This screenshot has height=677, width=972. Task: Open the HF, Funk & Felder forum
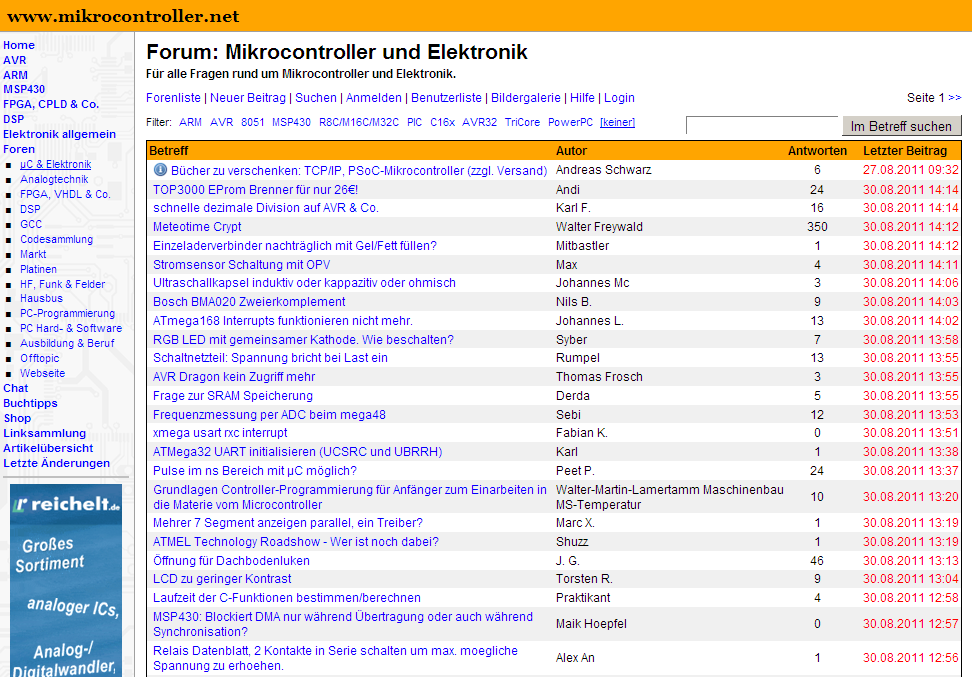[x=63, y=284]
